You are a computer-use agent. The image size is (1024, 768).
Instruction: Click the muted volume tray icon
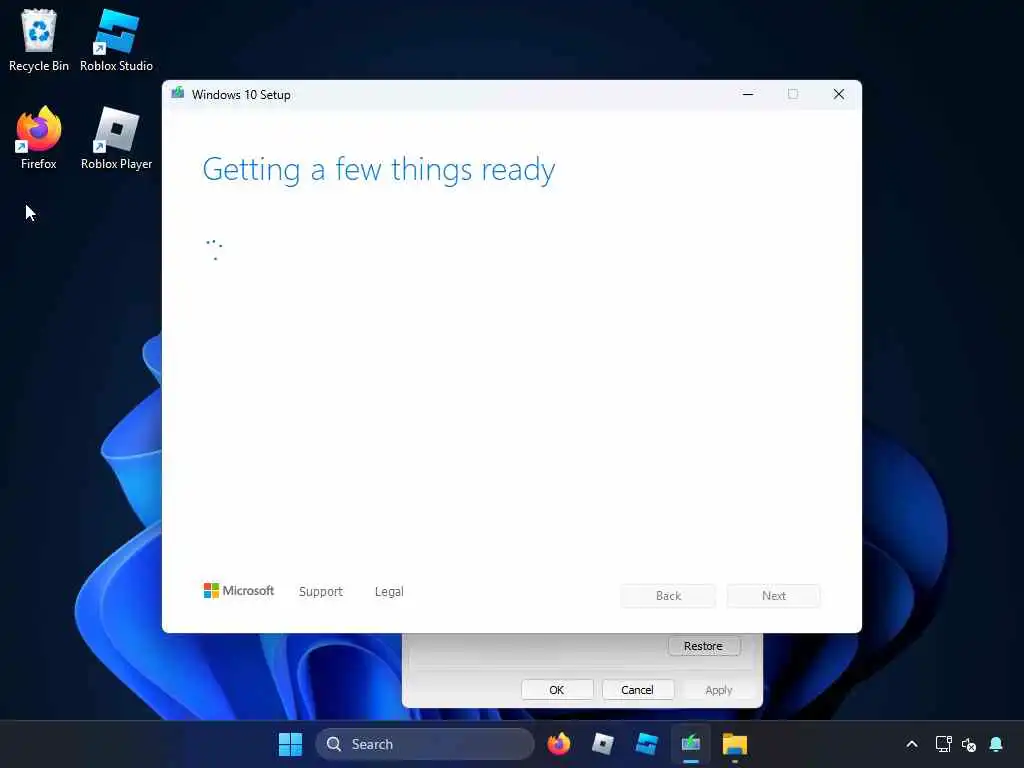pos(969,744)
